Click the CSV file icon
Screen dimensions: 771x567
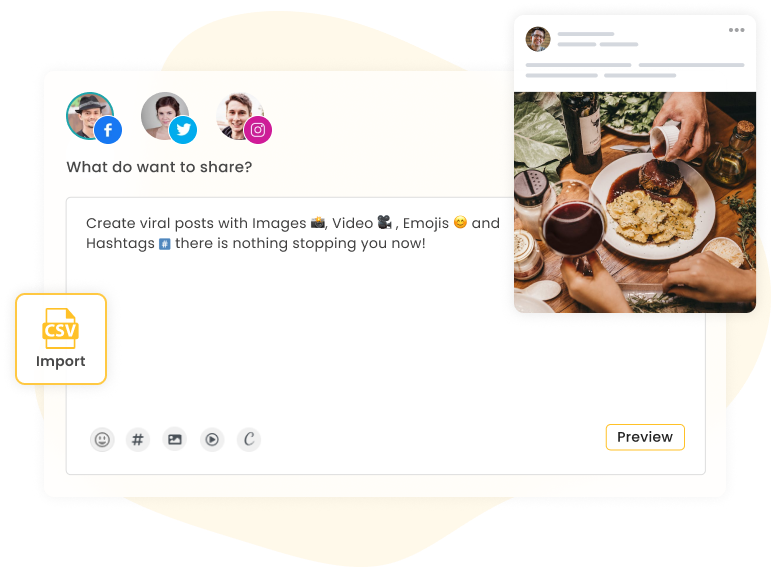60,328
